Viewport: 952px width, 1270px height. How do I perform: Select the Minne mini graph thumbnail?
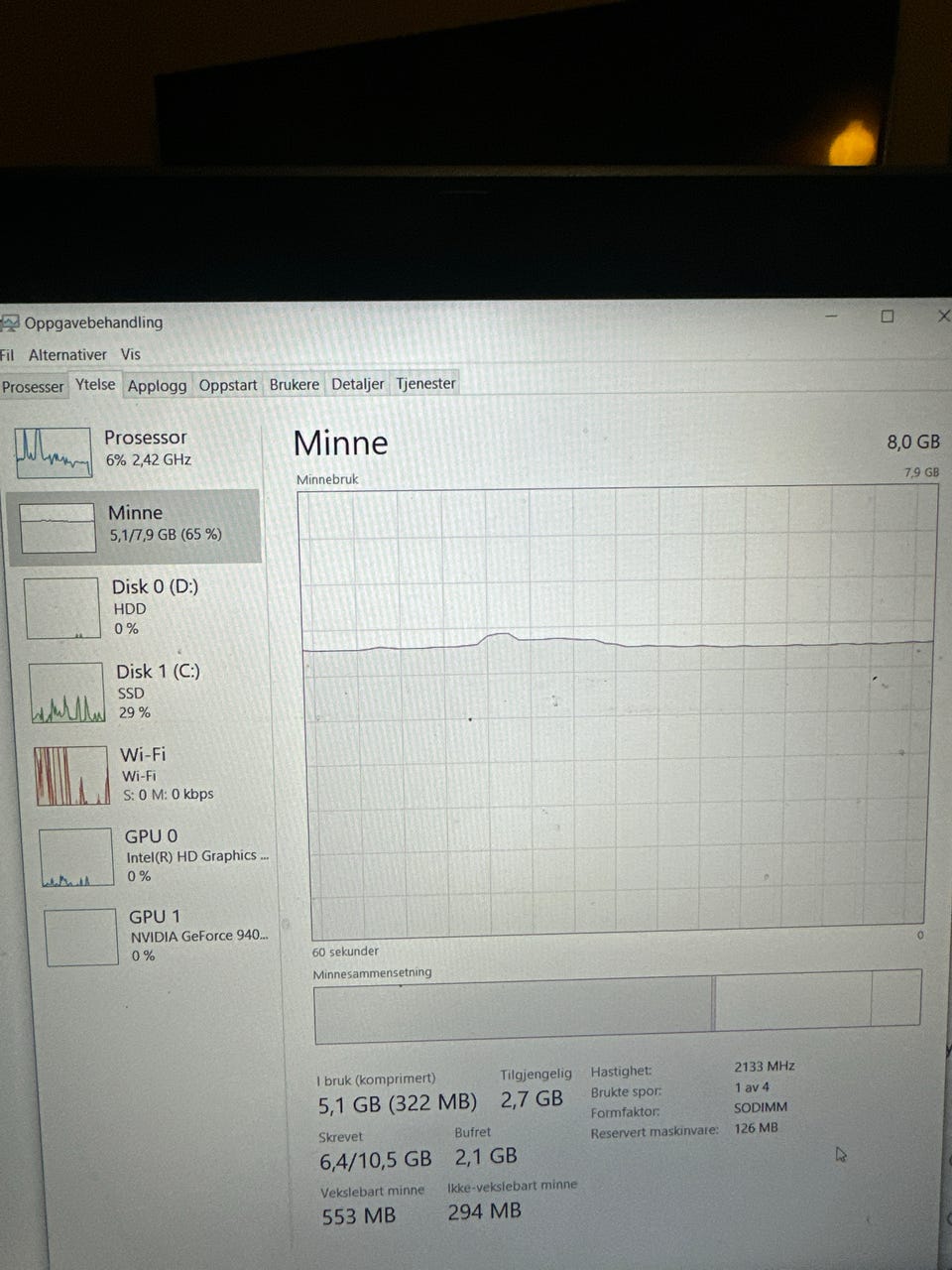point(58,529)
